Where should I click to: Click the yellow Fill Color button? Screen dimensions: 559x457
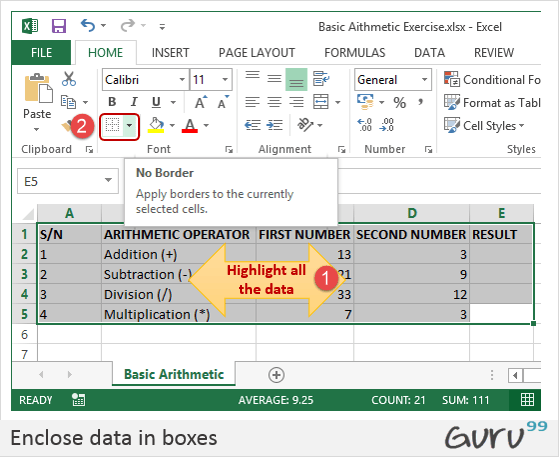click(x=156, y=125)
